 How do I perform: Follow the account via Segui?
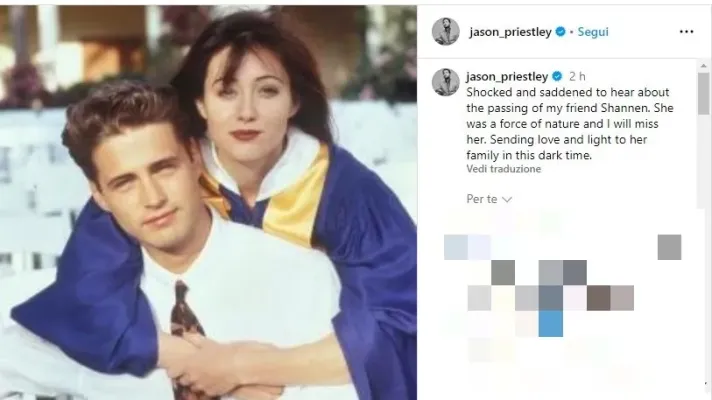coord(593,32)
